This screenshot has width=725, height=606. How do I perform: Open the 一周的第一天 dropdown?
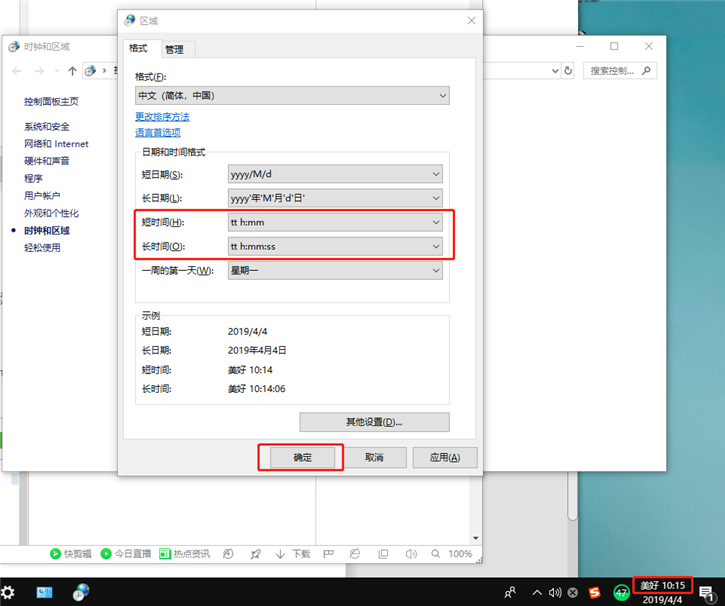coord(335,270)
